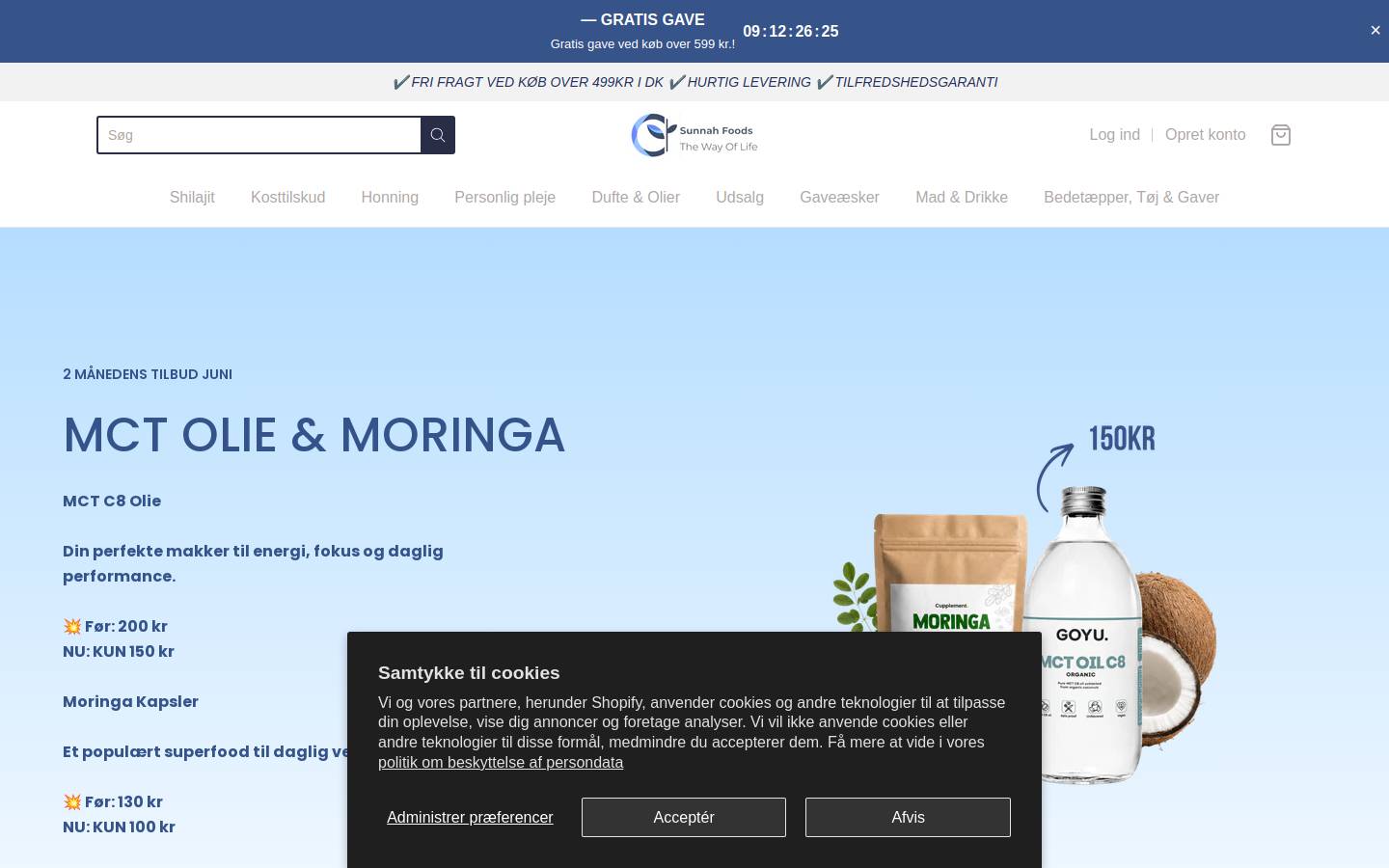Open the Shilajit menu
Viewport: 1389px width, 868px height.
(192, 198)
